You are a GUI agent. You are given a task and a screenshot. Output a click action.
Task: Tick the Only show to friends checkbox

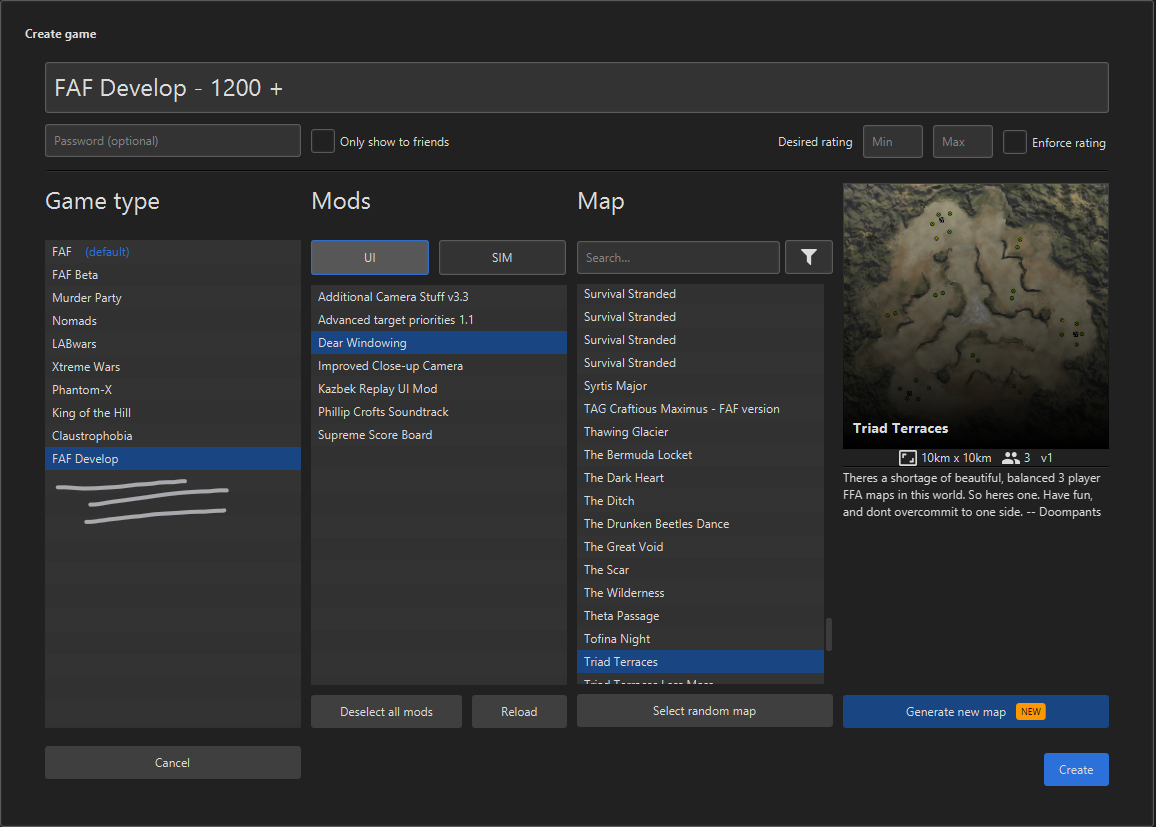click(323, 142)
